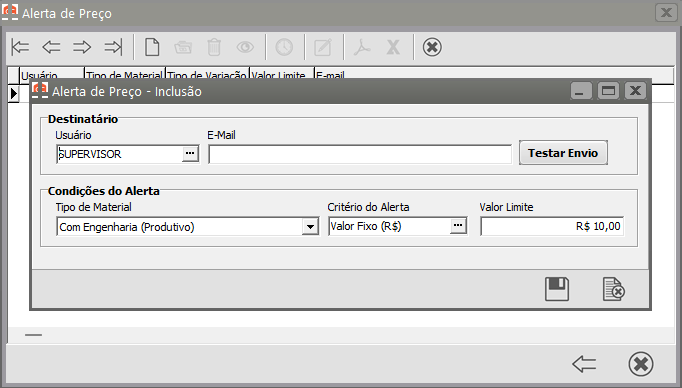
Task: Export to PDF toolbar icon
Action: (362, 47)
